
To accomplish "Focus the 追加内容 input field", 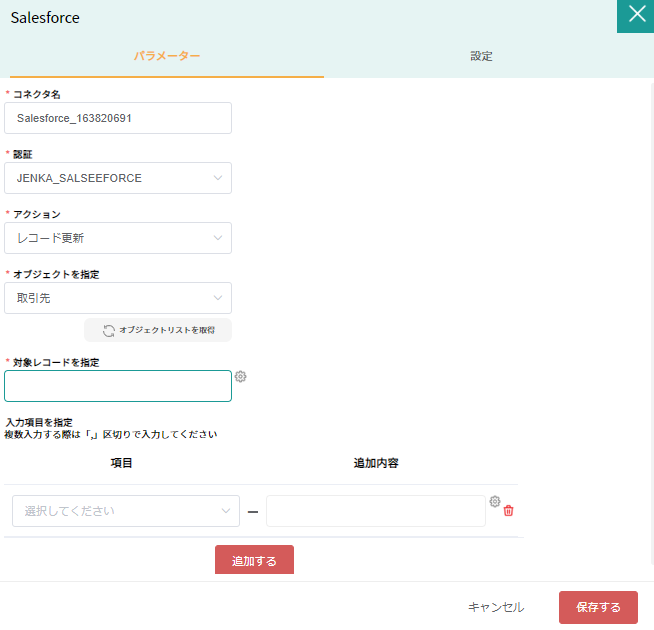I will coord(376,511).
